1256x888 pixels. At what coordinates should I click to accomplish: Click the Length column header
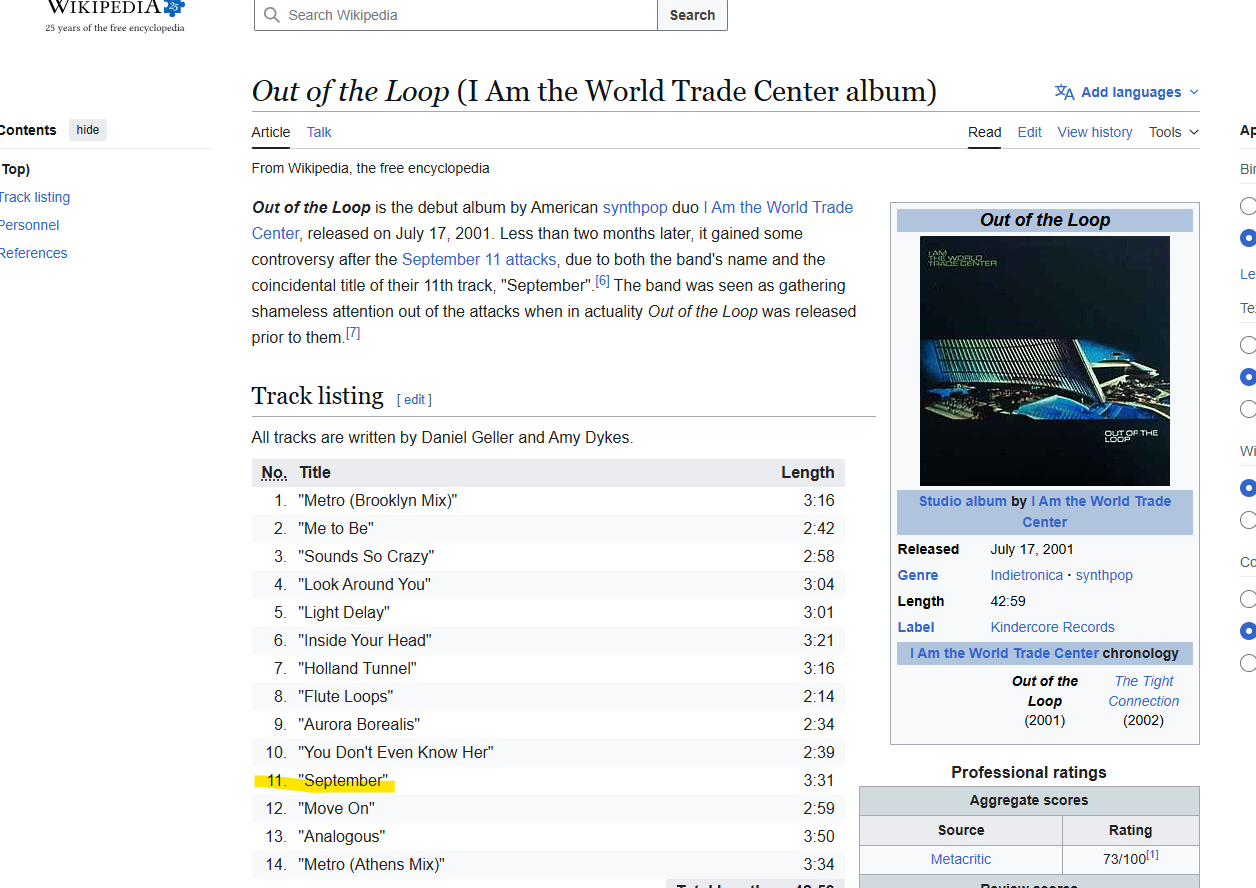click(808, 473)
